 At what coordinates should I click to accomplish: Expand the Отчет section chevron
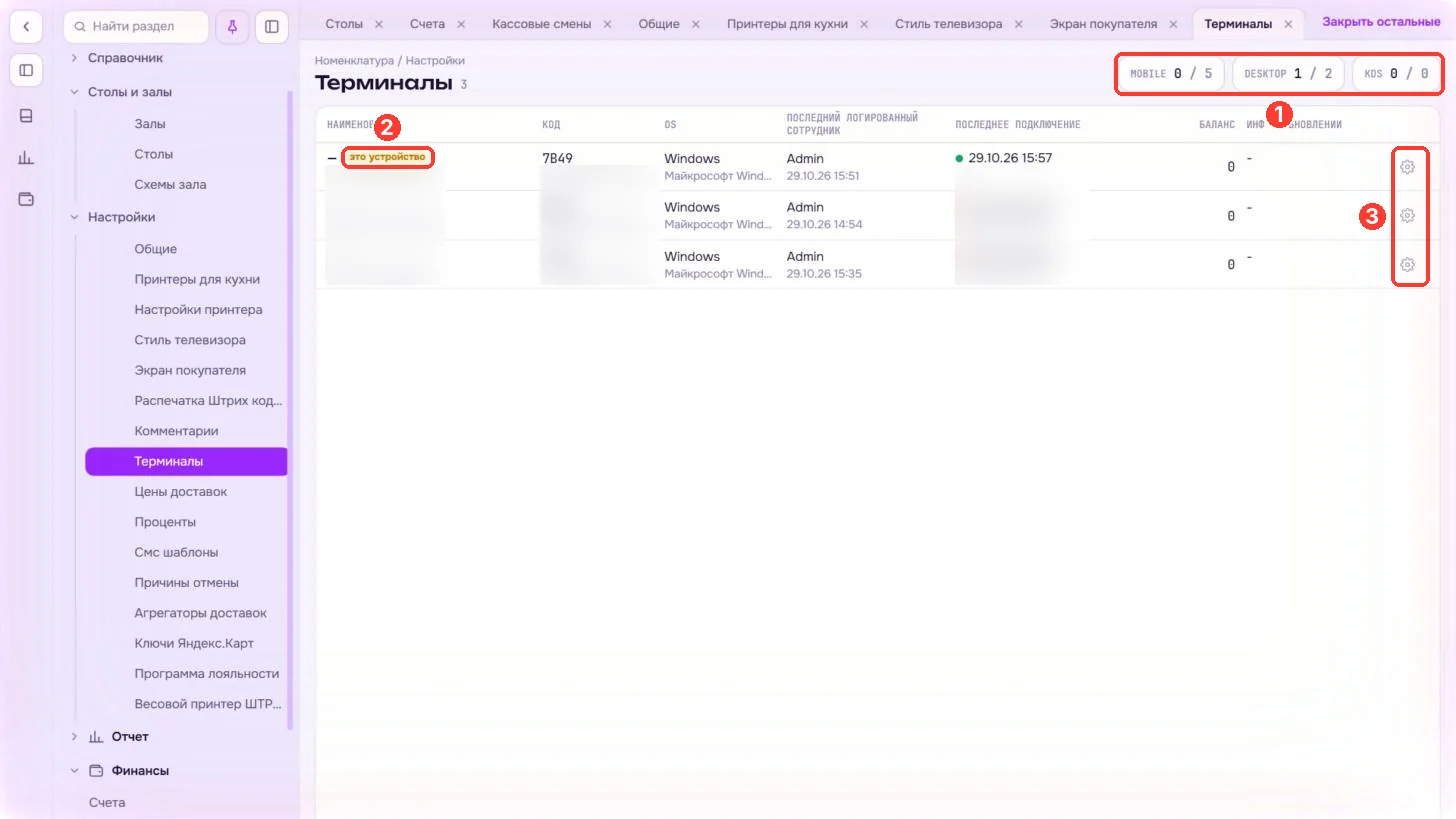pos(74,737)
